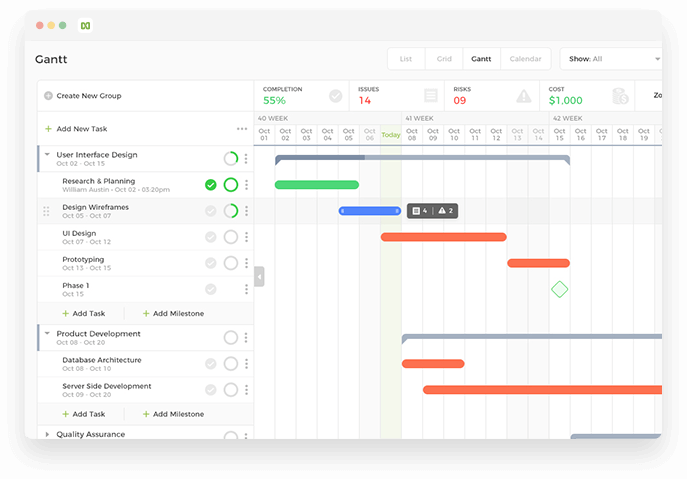Image resolution: width=687 pixels, height=479 pixels.
Task: Click Add Milestone under User Interface Design
Action: [x=174, y=313]
